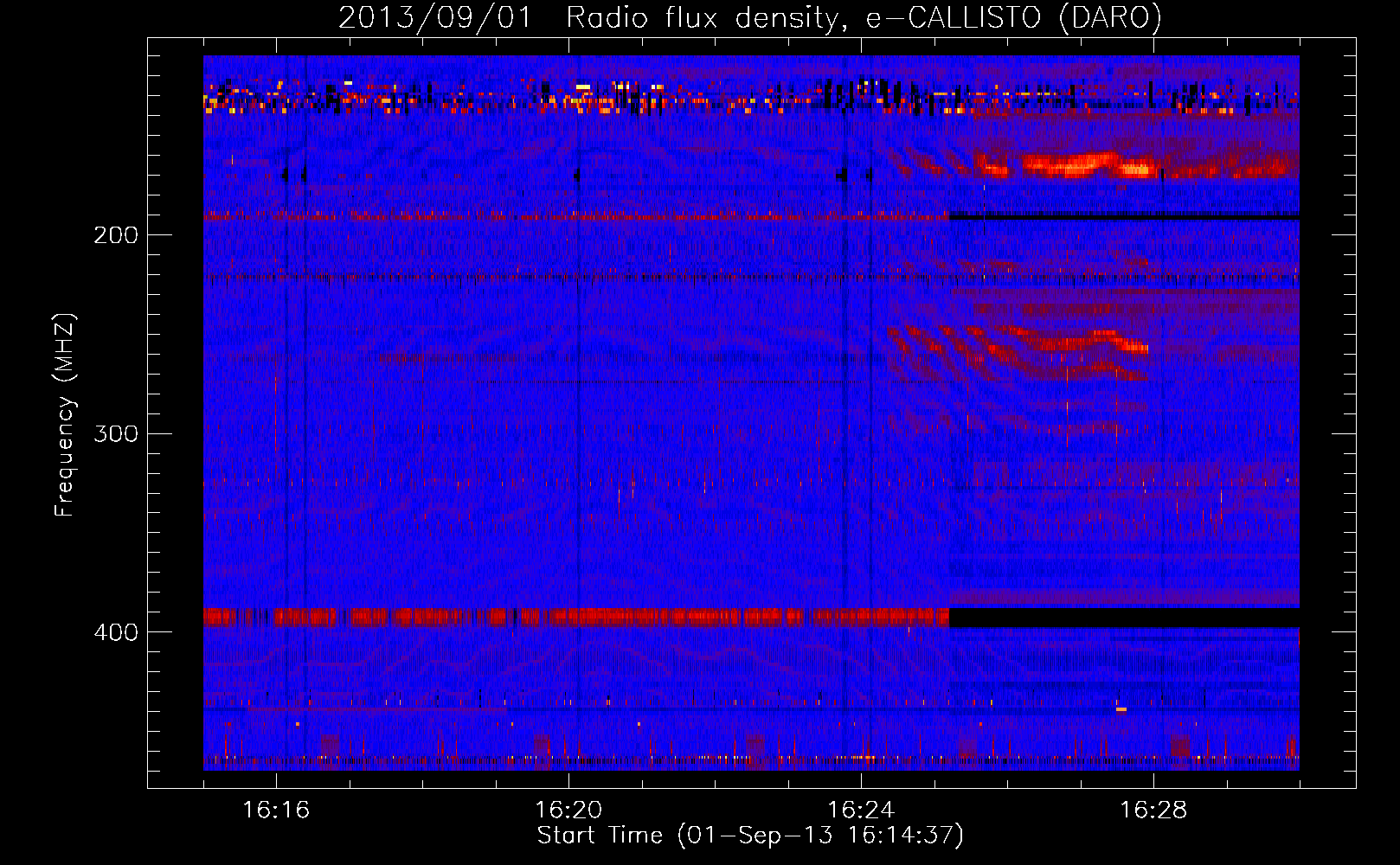Click the '200' frequency axis label
Viewport: 1400px width, 865px height.
click(116, 235)
